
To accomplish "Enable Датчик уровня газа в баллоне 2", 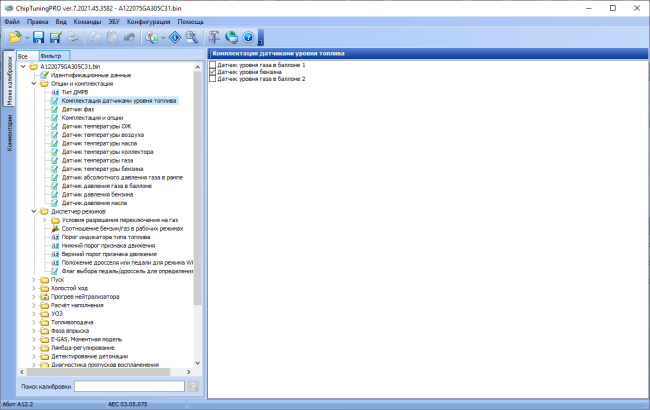I will pos(213,78).
